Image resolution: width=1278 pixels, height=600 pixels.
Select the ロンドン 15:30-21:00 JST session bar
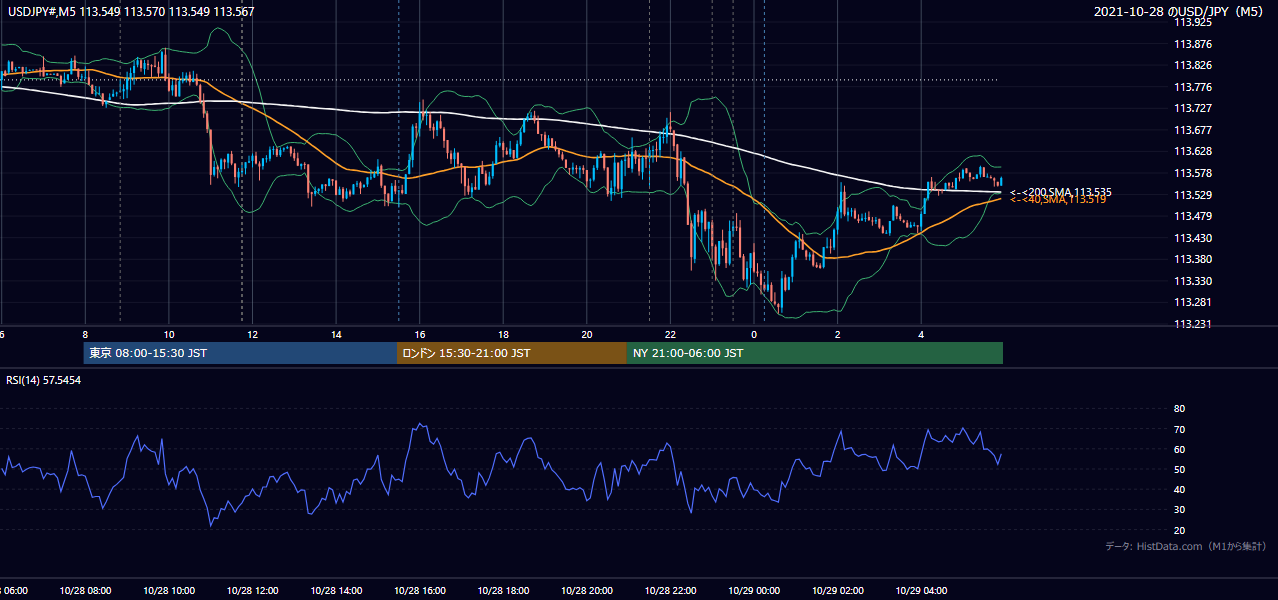click(512, 353)
